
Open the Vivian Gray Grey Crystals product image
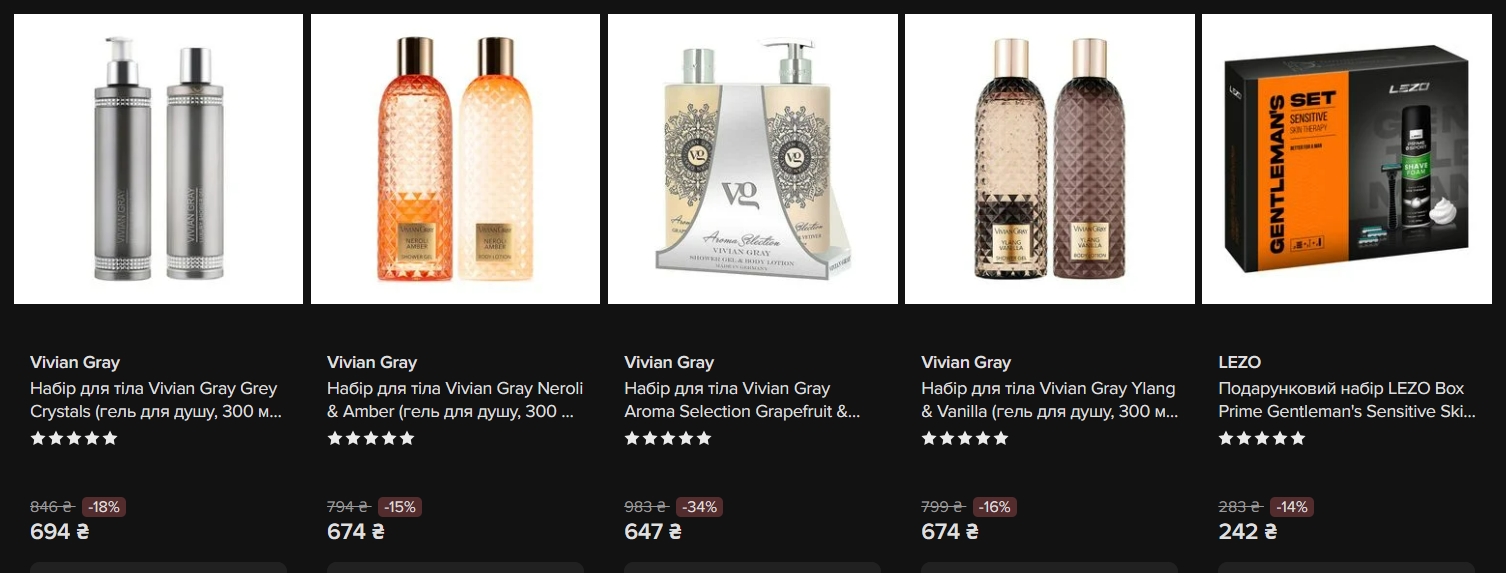coord(158,159)
